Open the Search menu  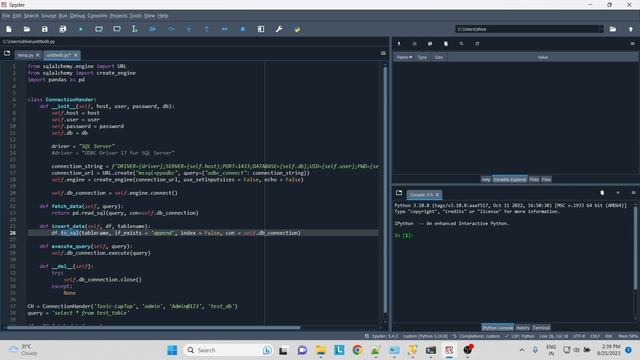[31, 16]
